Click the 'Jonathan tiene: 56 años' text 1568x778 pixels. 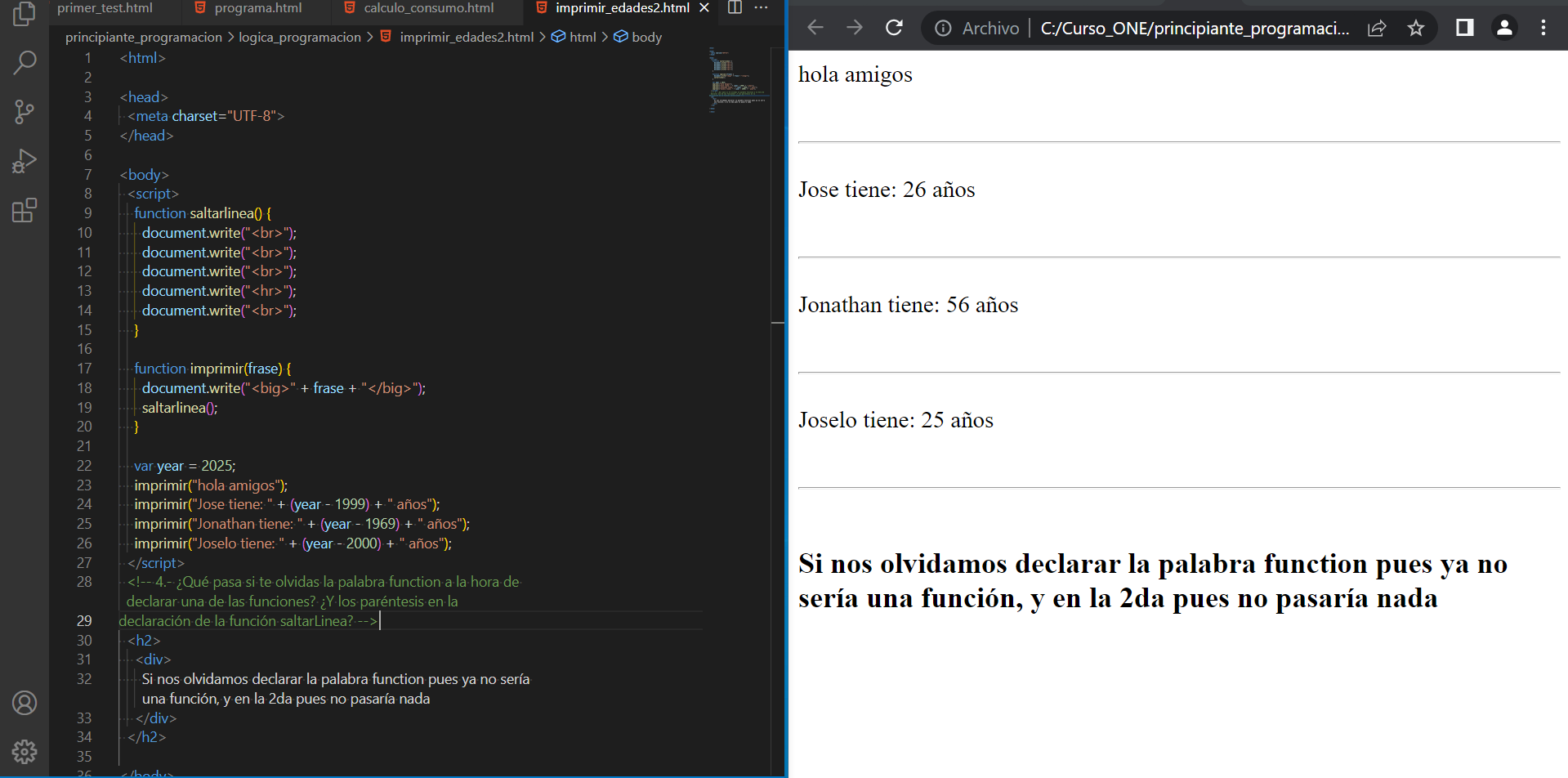[x=908, y=305]
